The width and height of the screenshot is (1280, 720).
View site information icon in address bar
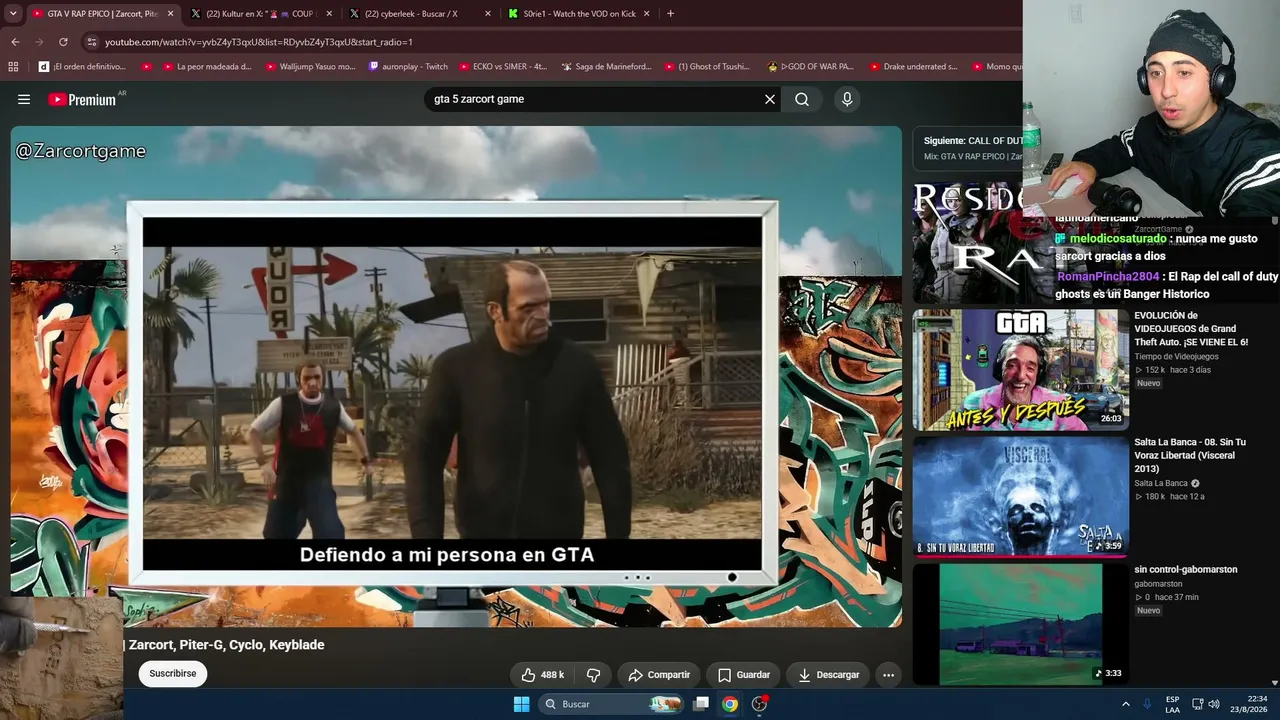pos(92,42)
